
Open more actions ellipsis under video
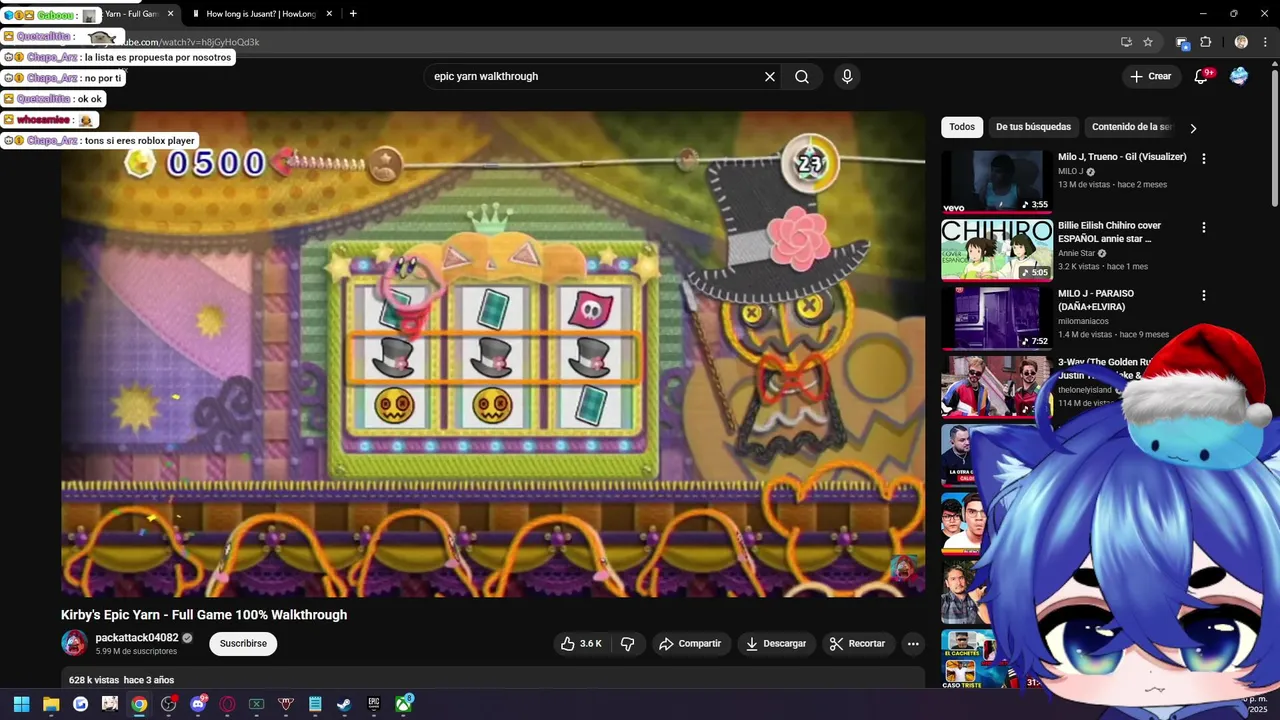913,644
